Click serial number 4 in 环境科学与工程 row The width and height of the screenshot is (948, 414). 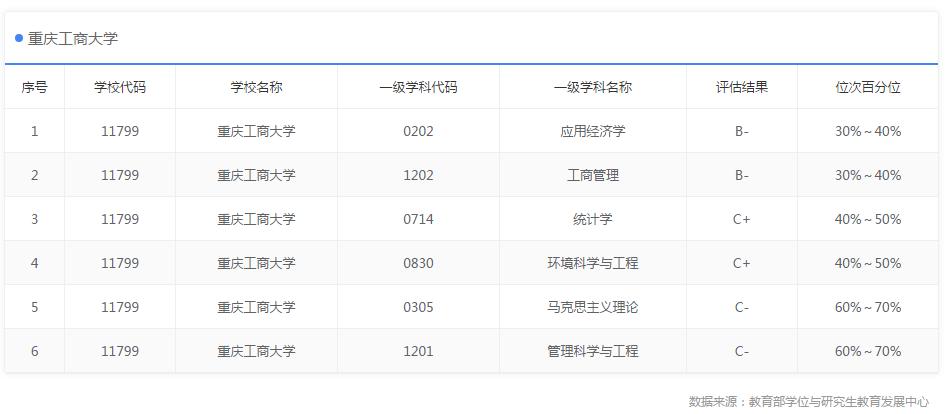point(34,263)
